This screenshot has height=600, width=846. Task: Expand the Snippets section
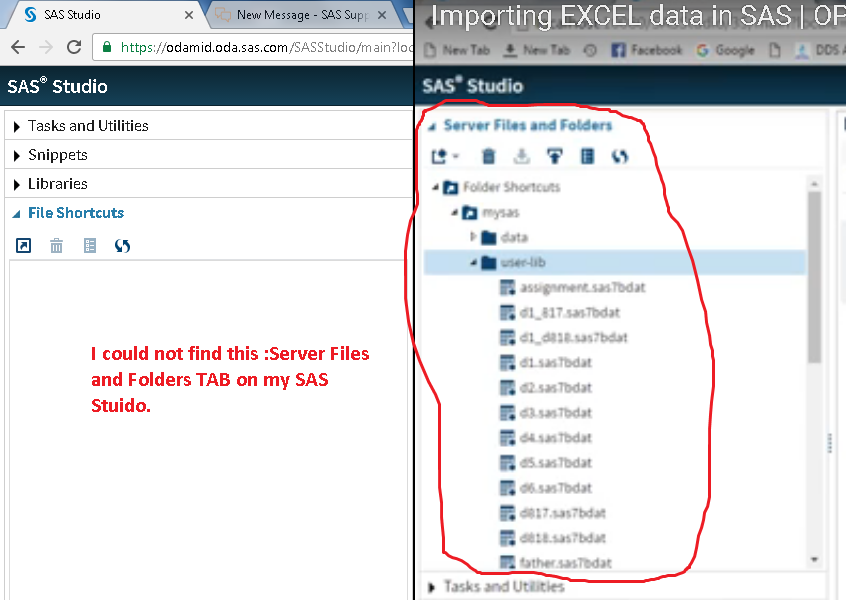(x=16, y=156)
